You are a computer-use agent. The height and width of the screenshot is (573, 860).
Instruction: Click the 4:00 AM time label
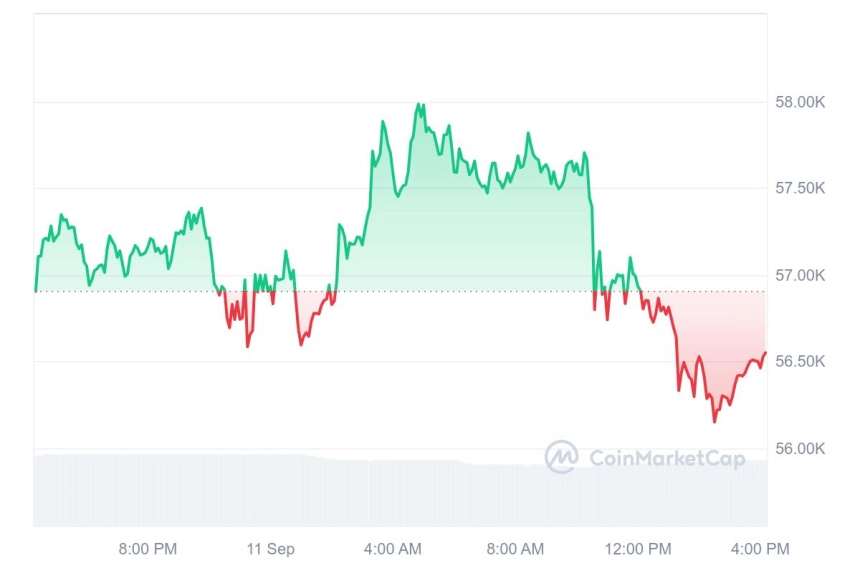[393, 548]
